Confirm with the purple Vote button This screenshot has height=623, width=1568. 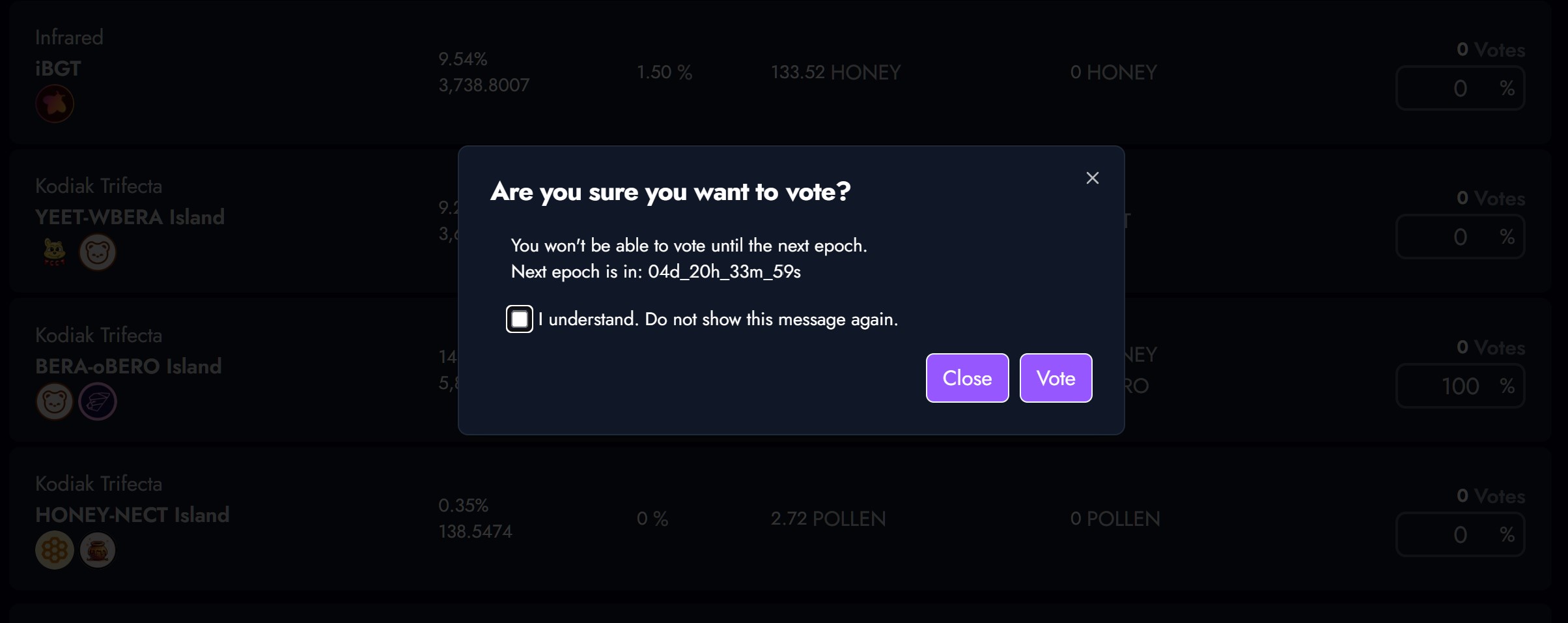tap(1056, 378)
